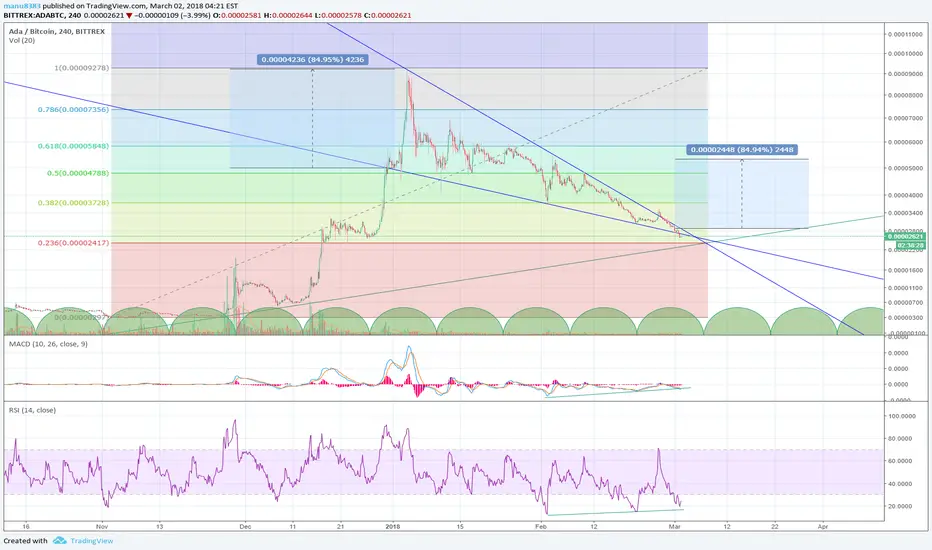Screen dimensions: 932x550
Task: Click the 0.00004000 price axis tick
Action: click(905, 195)
